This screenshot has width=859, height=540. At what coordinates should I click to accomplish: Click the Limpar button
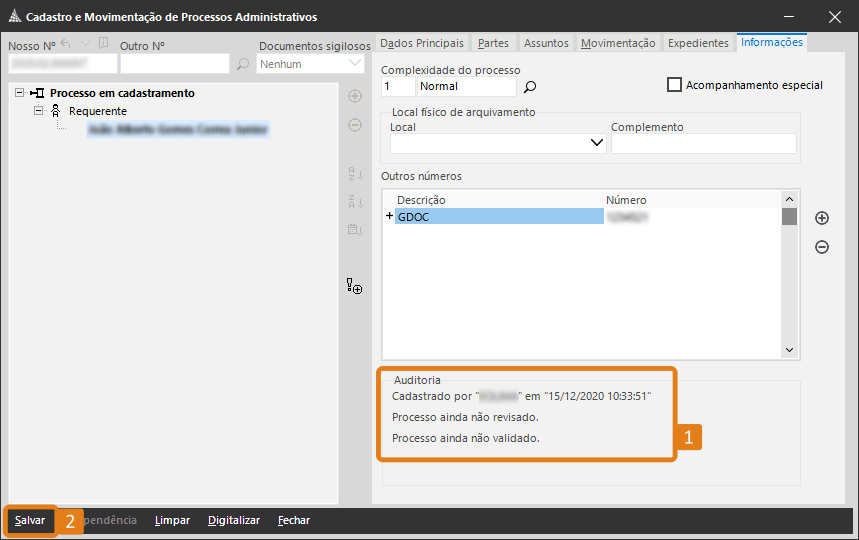click(173, 520)
